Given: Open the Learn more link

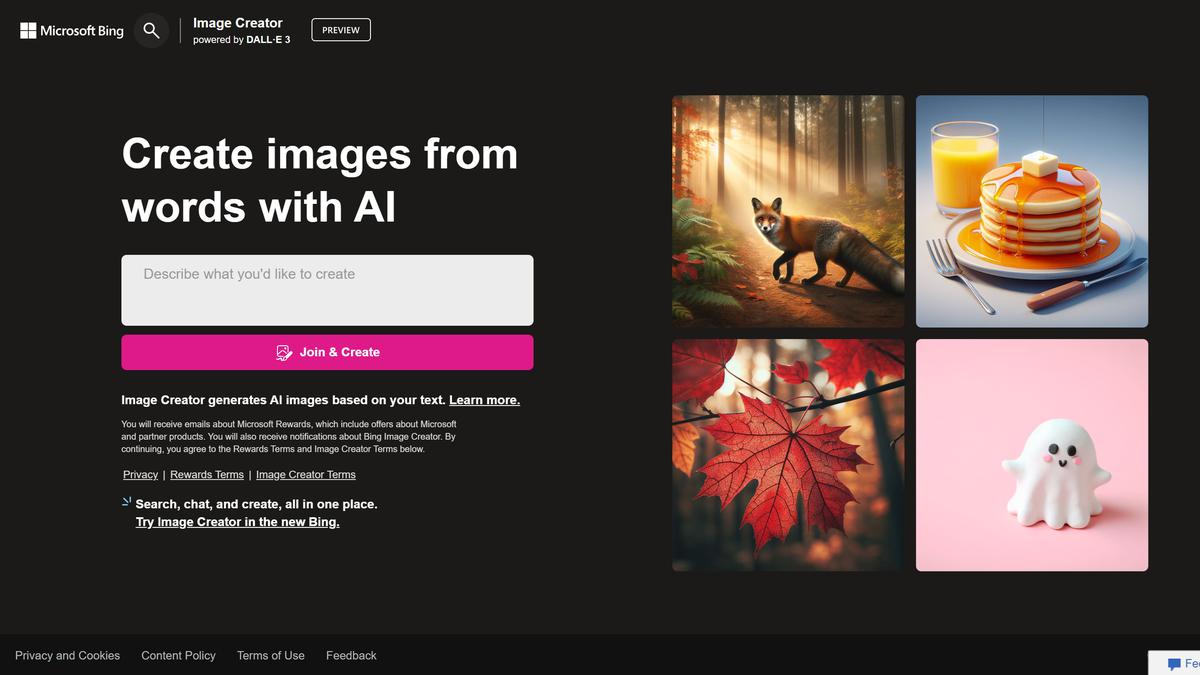Looking at the screenshot, I should point(484,399).
